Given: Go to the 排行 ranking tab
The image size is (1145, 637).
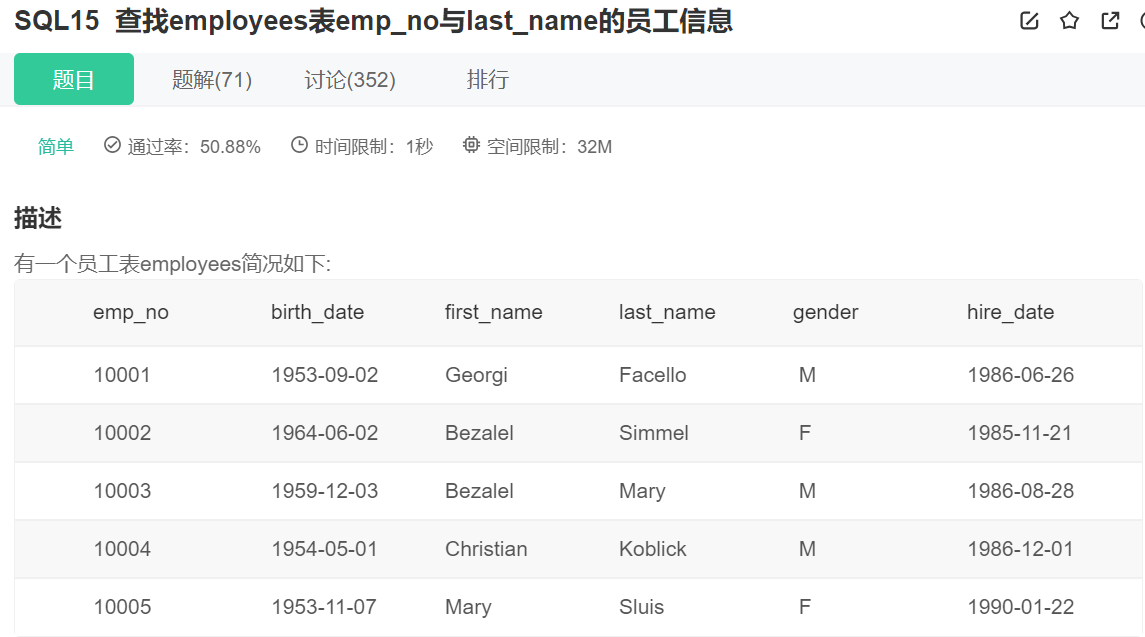Looking at the screenshot, I should pos(488,80).
